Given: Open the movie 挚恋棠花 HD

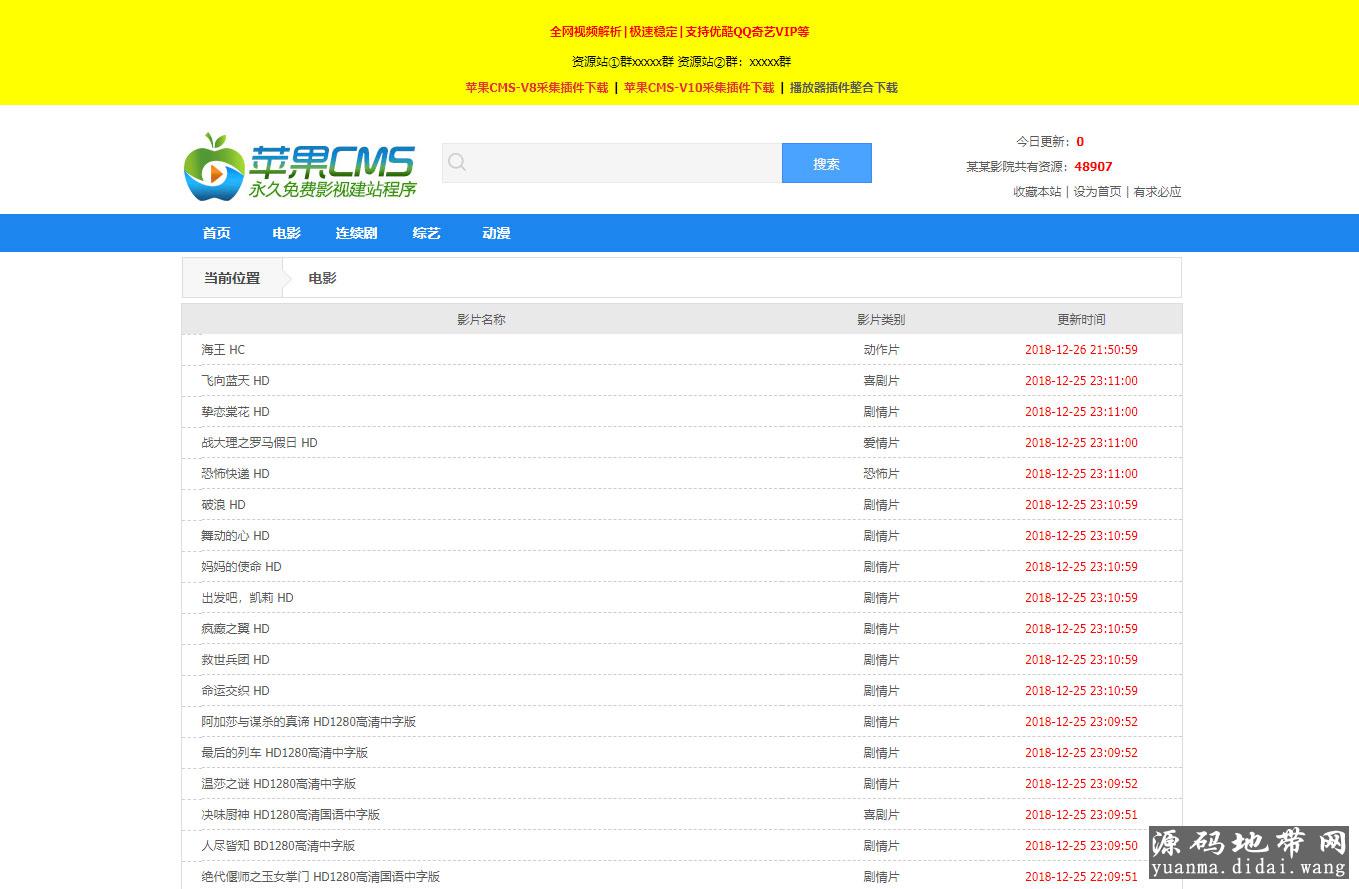Looking at the screenshot, I should (235, 412).
